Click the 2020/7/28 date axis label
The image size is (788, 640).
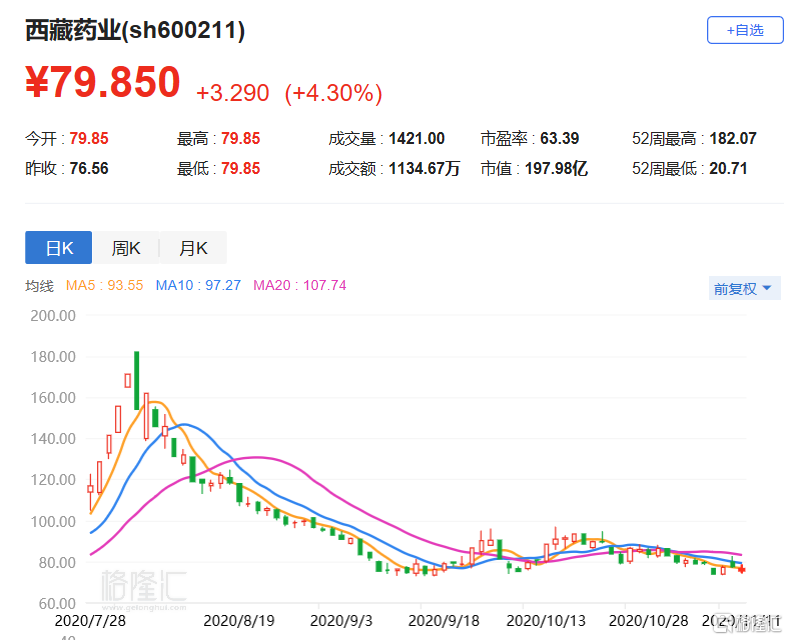pos(90,621)
